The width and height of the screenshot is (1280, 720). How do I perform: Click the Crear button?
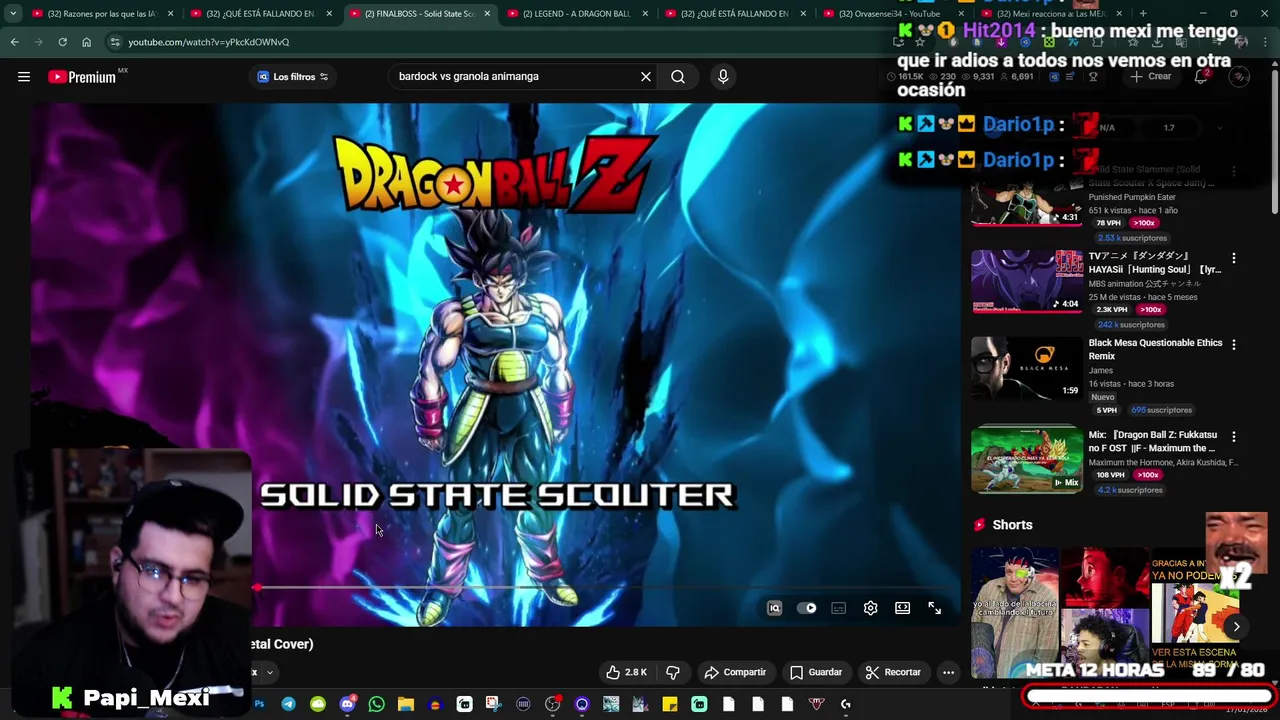[x=1152, y=77]
